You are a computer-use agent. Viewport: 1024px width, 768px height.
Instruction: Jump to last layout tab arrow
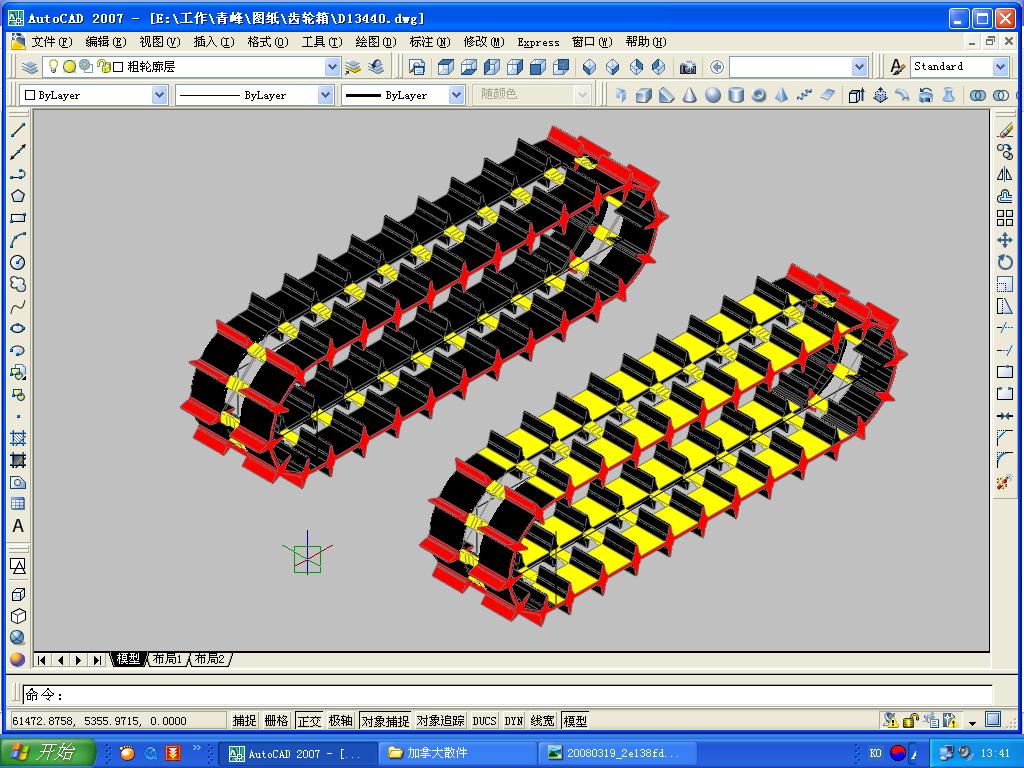pos(97,660)
